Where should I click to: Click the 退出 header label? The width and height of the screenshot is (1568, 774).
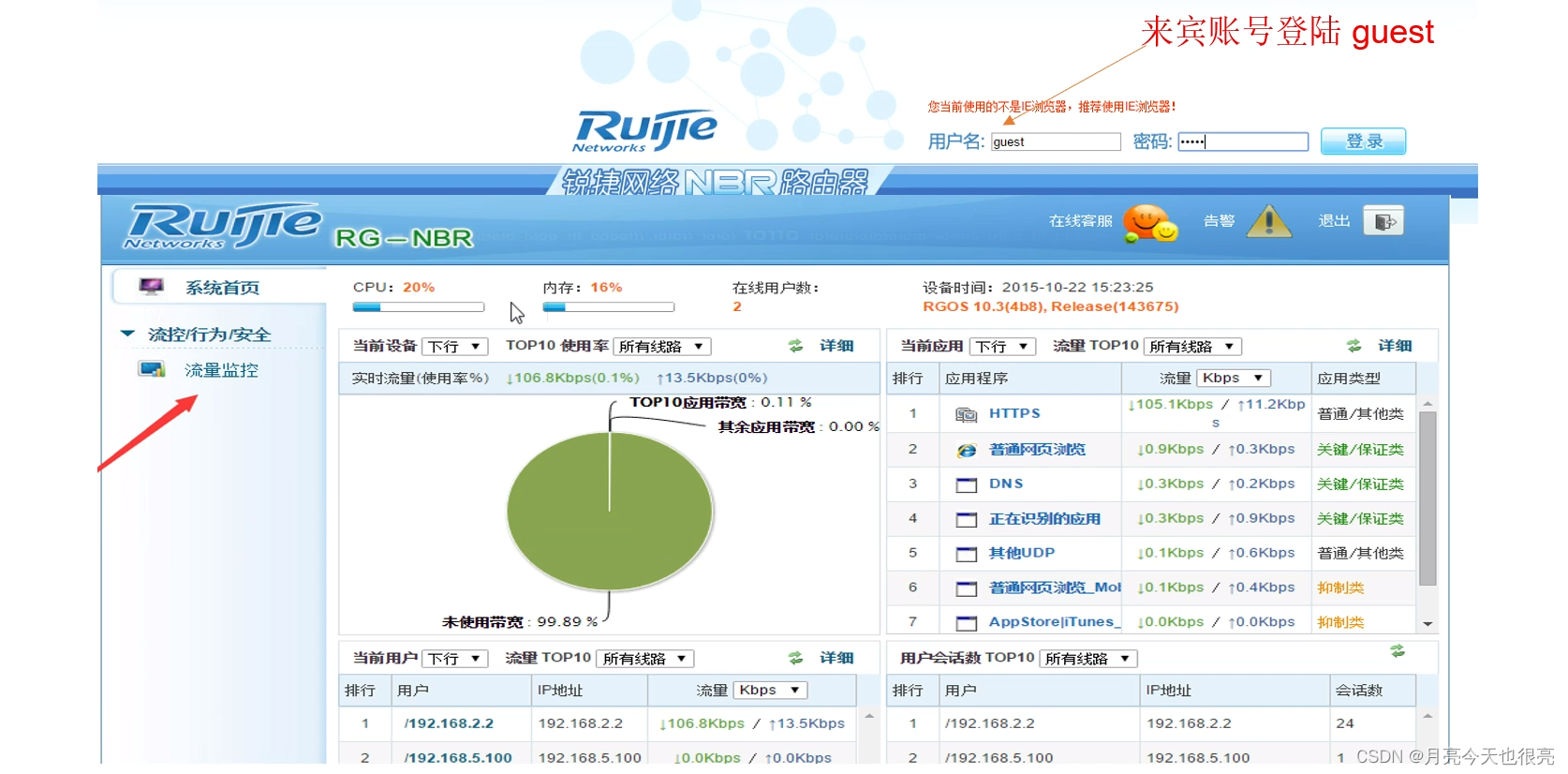(1334, 221)
